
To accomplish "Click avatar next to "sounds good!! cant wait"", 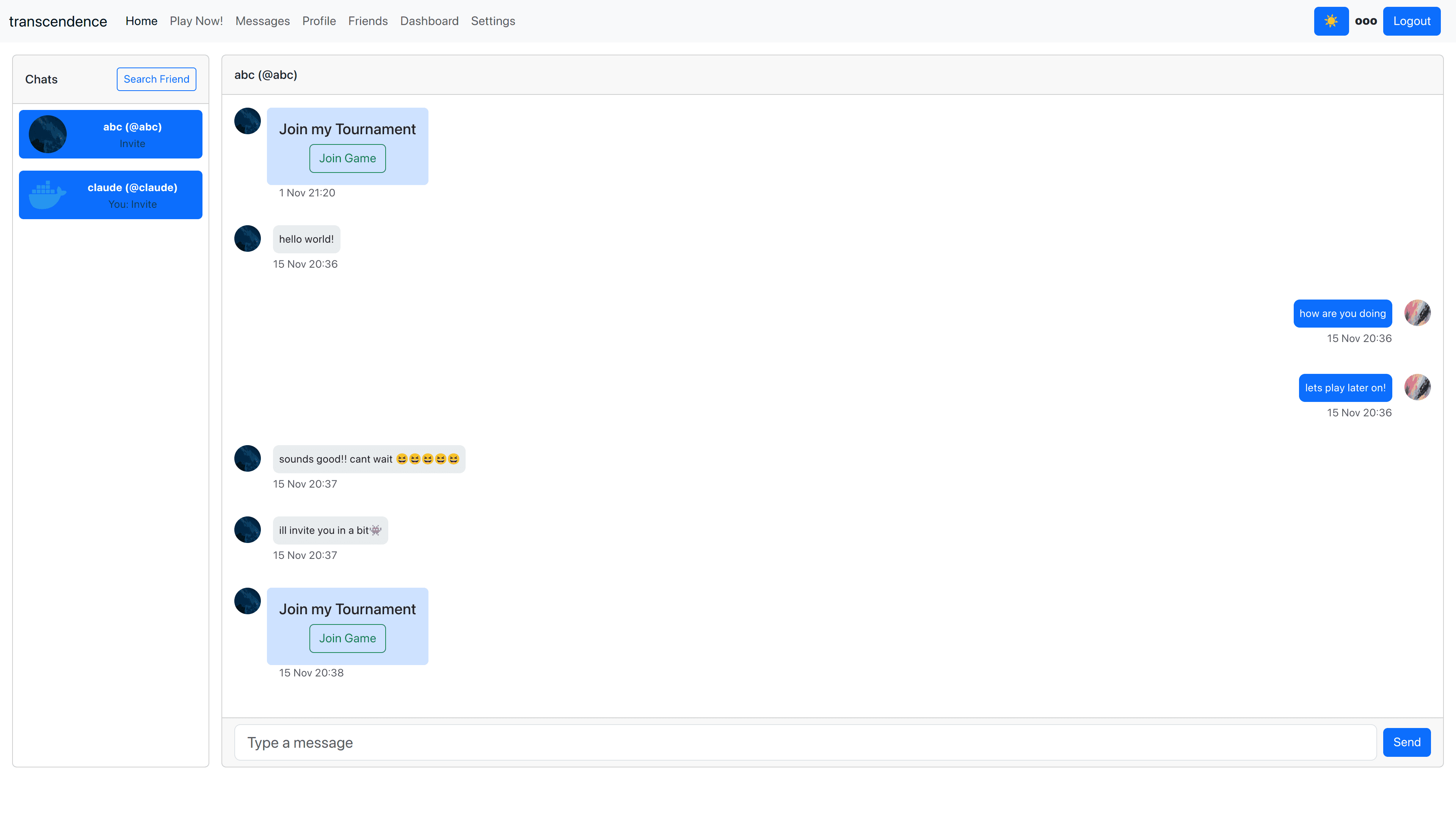I will pyautogui.click(x=248, y=458).
